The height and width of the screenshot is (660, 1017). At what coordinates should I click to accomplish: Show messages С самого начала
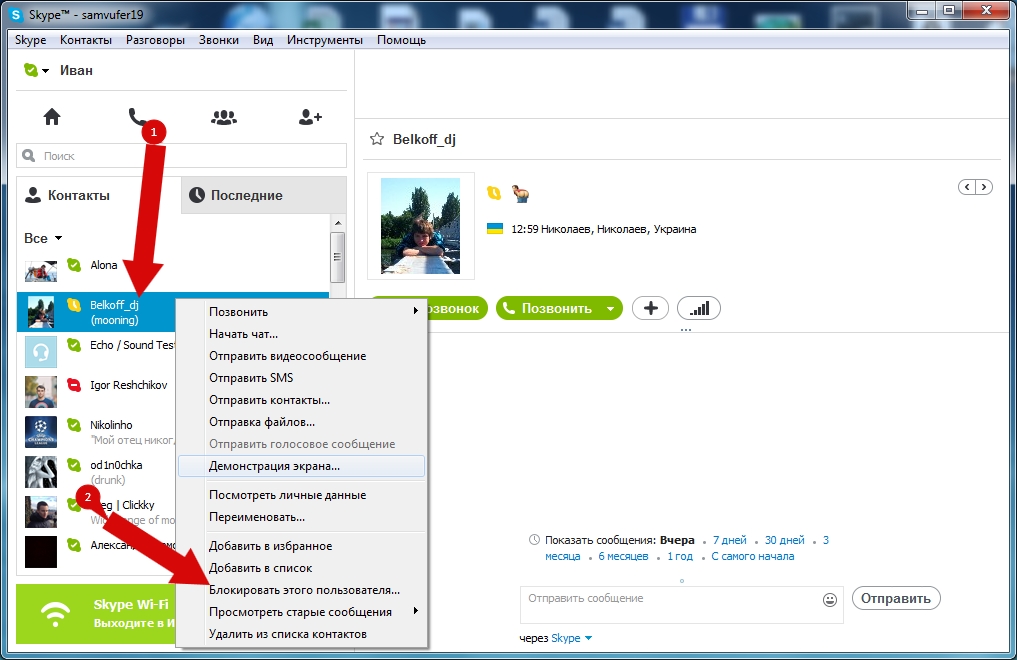(752, 556)
